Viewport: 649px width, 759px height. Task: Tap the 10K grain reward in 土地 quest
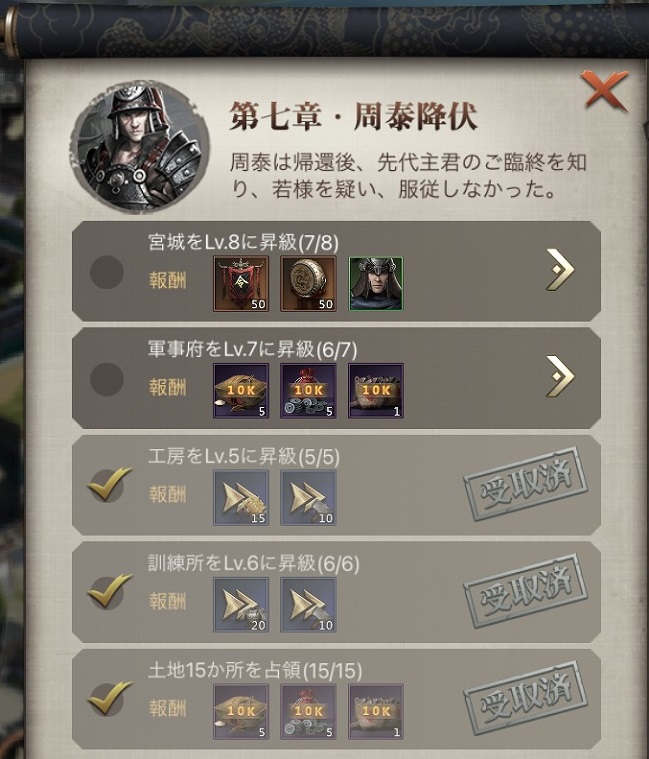pos(241,712)
